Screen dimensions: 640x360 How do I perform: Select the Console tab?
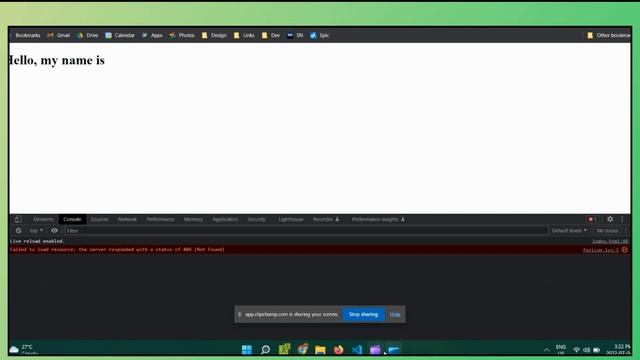[x=72, y=219]
